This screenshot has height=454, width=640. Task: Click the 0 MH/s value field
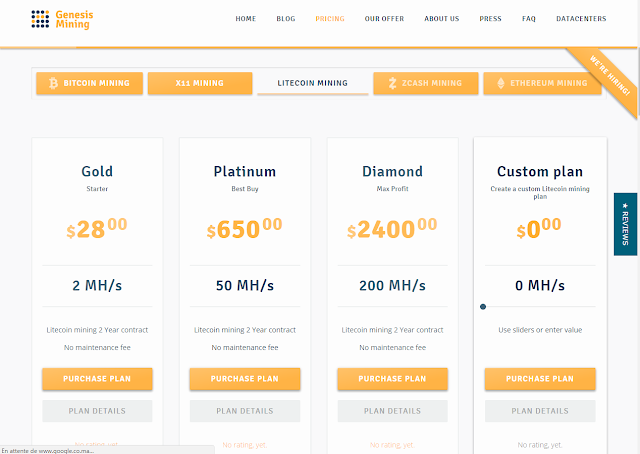click(x=540, y=285)
